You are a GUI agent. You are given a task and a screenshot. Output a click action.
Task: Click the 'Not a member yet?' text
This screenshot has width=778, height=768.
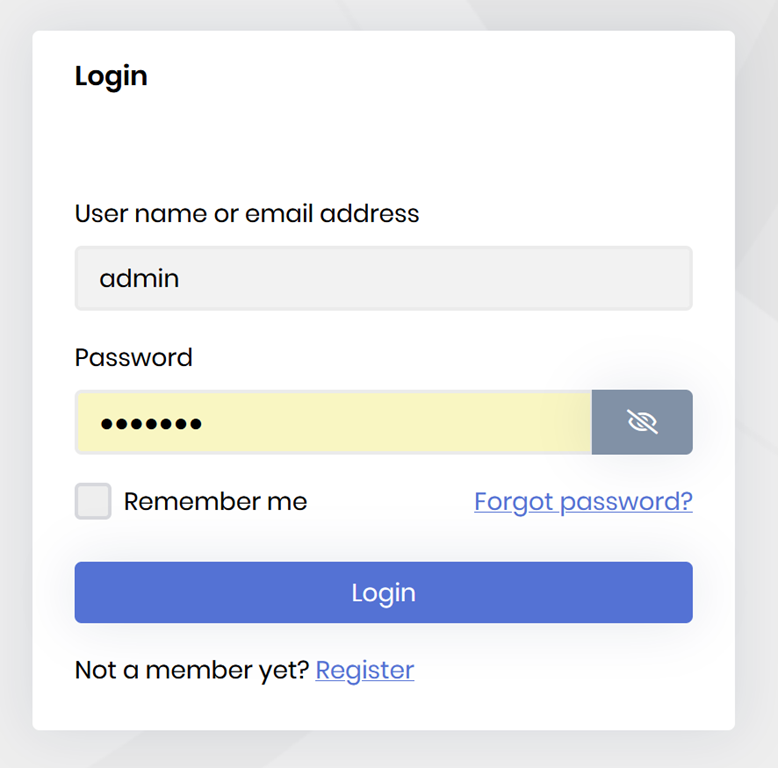pyautogui.click(x=192, y=669)
